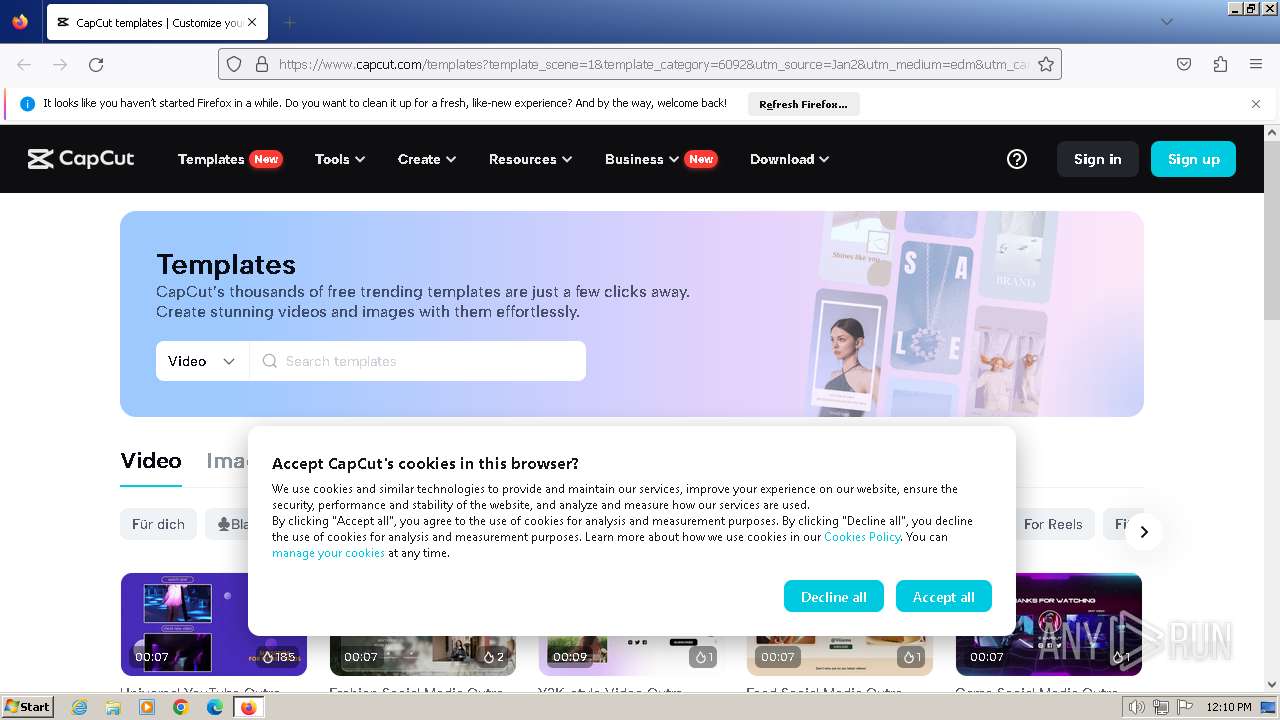Open the Firefox extensions icon
Screen dimensions: 1280x720
[1220, 64]
